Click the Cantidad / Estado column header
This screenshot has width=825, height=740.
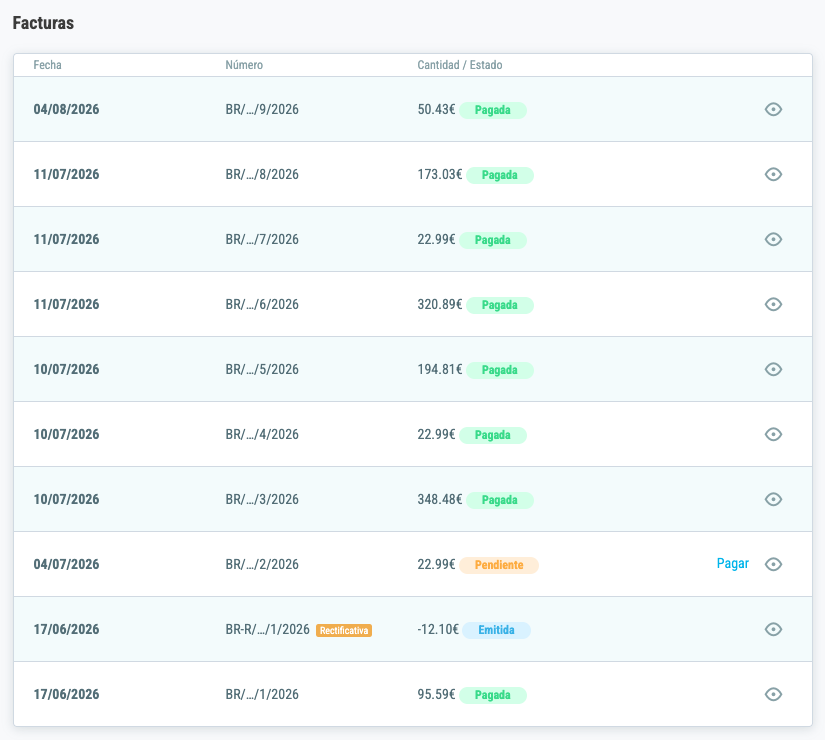(x=460, y=65)
